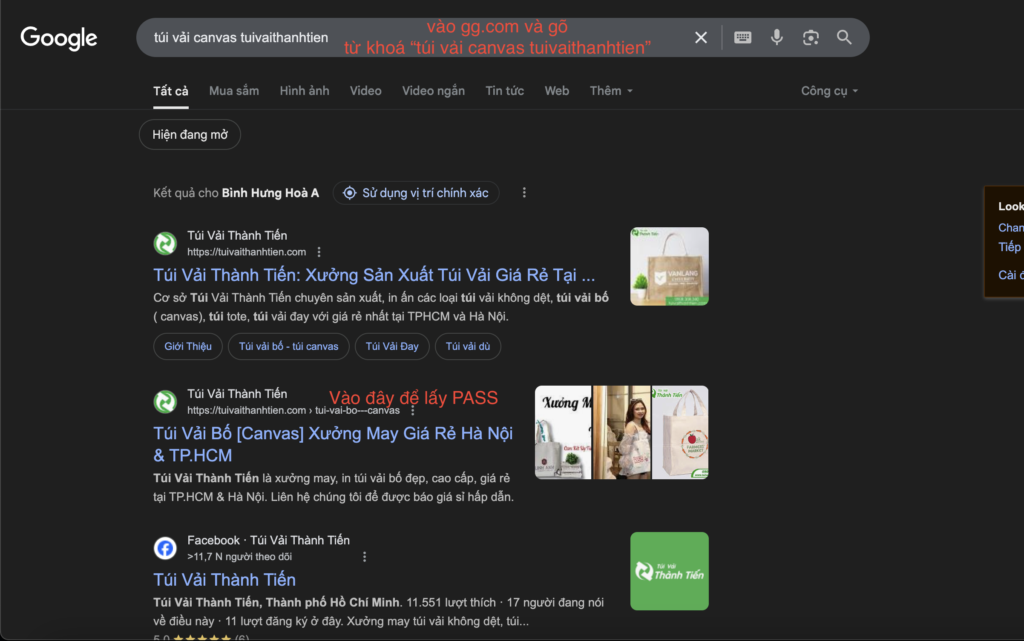Click the https://tuivaithanhtien.com URL text
Image resolution: width=1024 pixels, height=641 pixels.
click(246, 252)
